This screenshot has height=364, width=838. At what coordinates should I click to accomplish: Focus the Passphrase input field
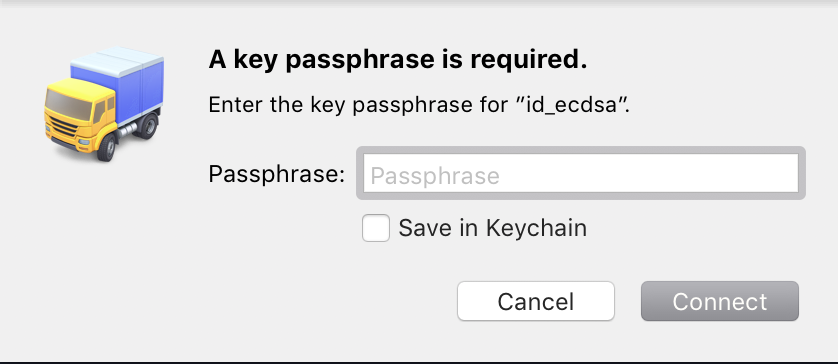(x=581, y=173)
